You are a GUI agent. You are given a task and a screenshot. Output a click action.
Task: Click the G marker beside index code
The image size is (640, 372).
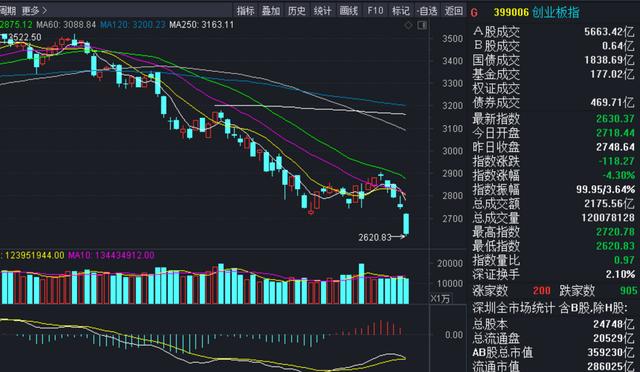tap(474, 13)
